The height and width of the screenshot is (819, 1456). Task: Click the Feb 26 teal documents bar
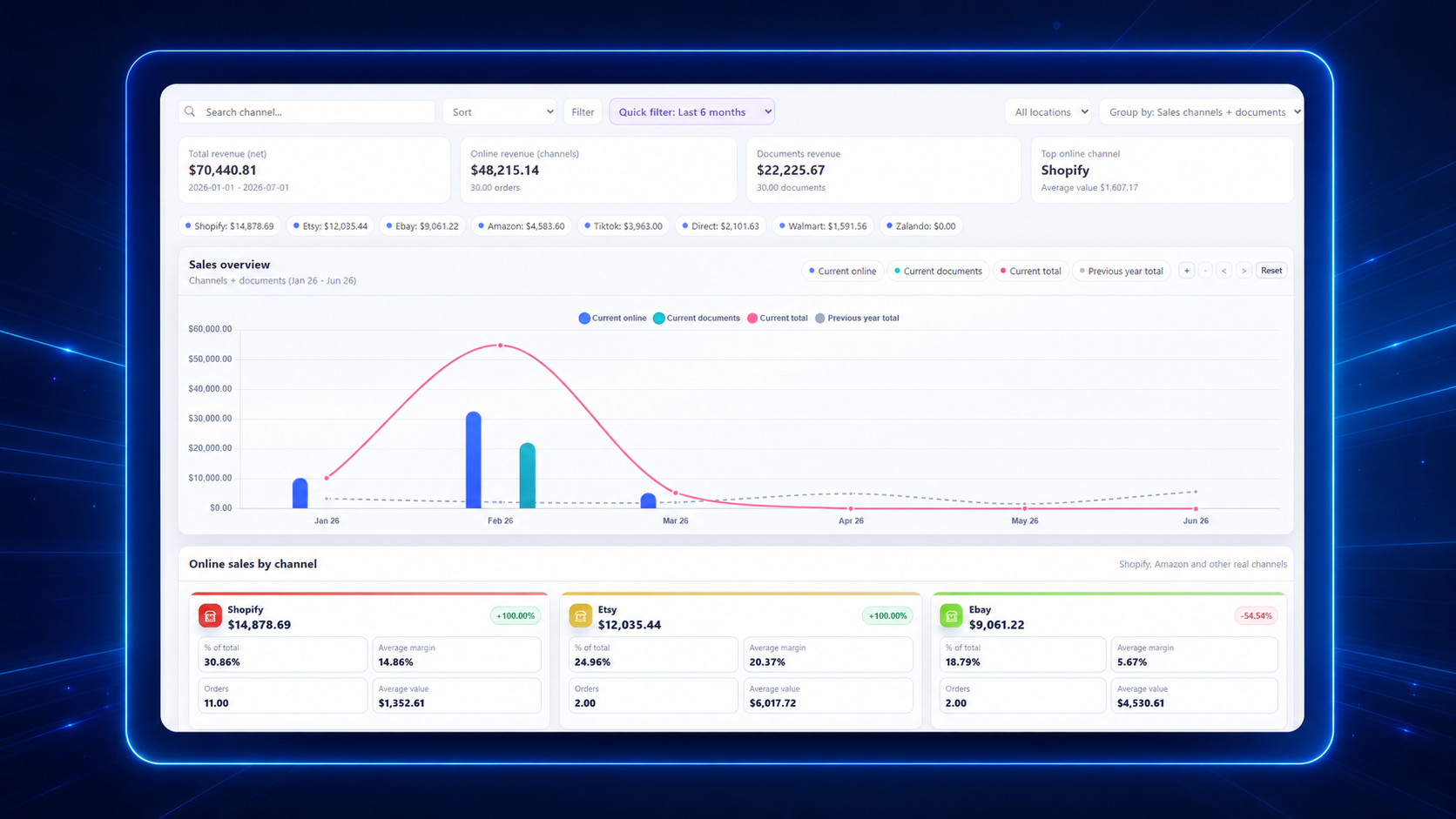pos(527,475)
